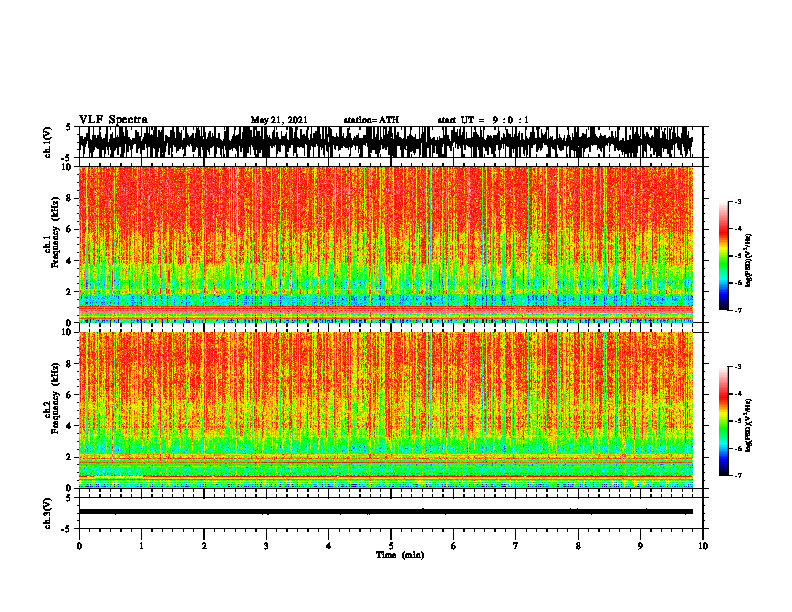Screen dimensions: 792x612
Task: Click the "5" minute tick on the time axis
Action: tap(391, 546)
